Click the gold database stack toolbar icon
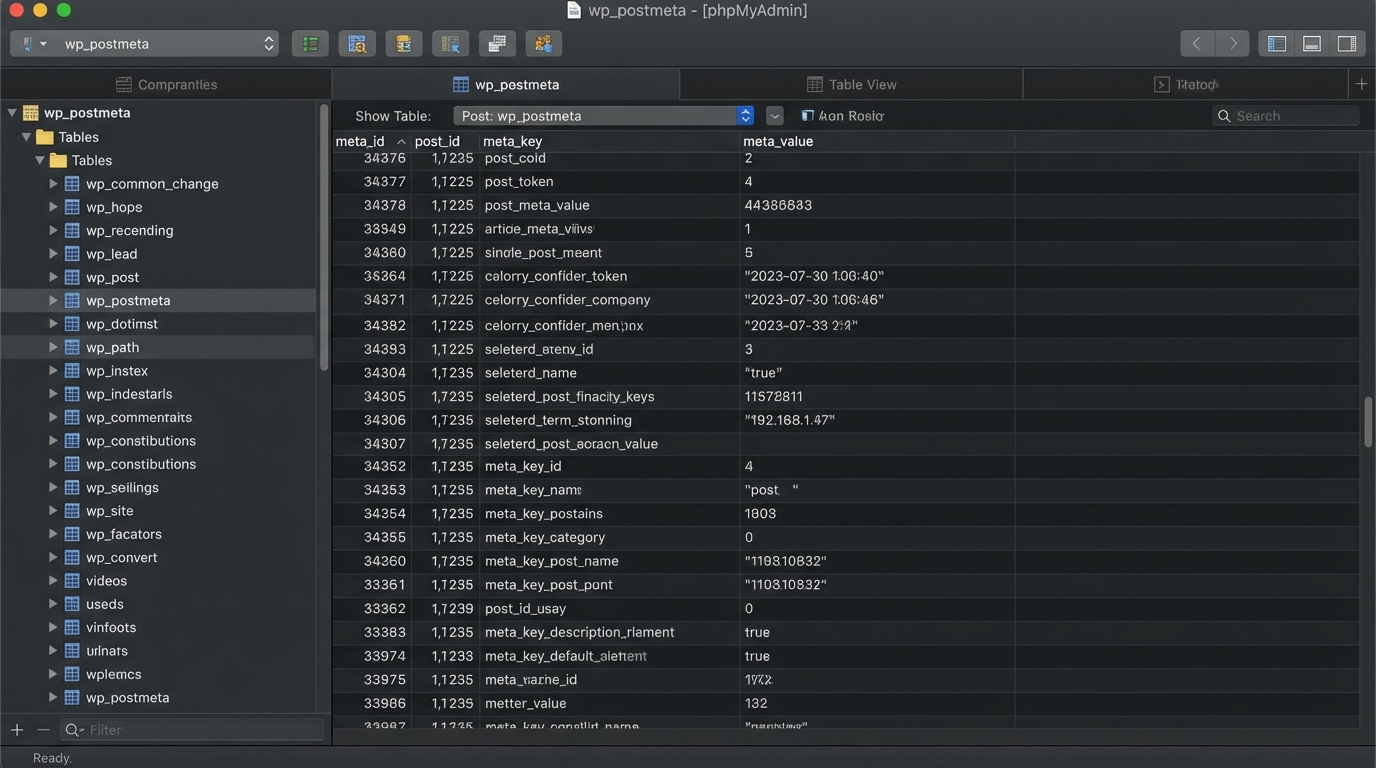1376x768 pixels. click(x=403, y=44)
